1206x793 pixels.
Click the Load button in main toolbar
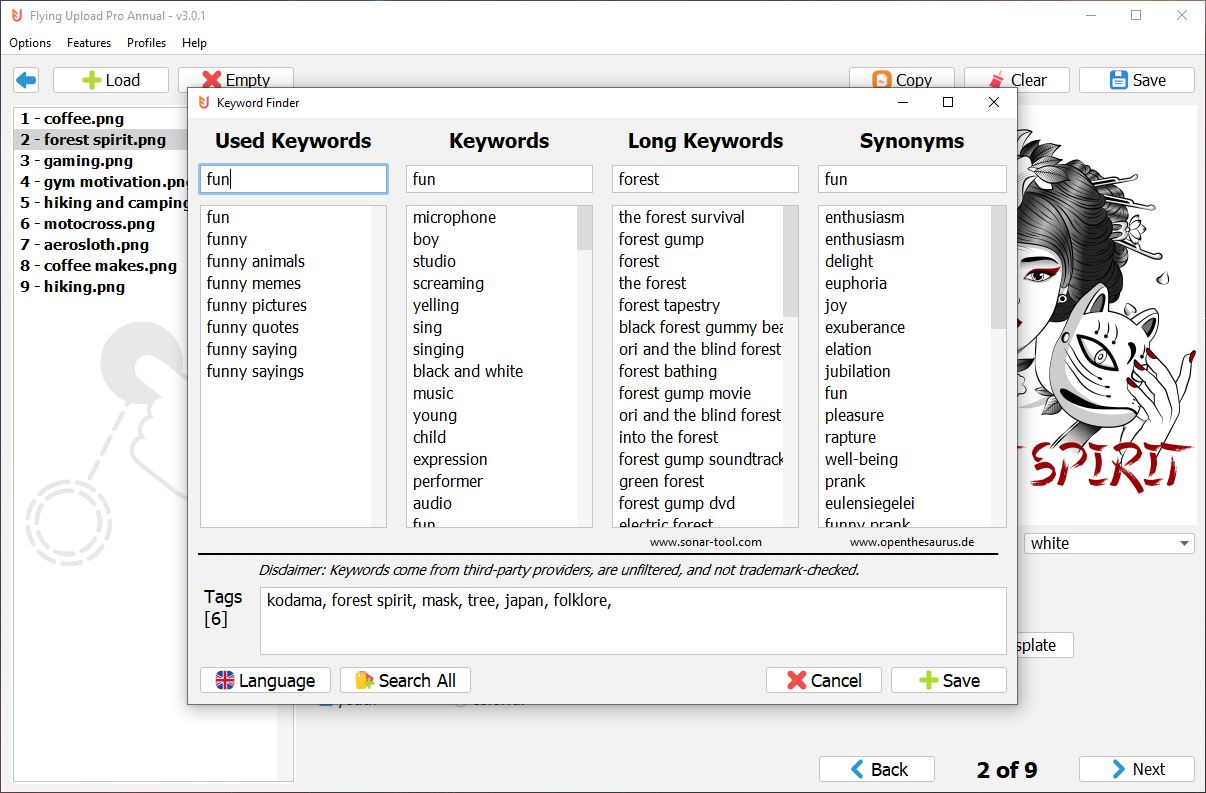(x=111, y=80)
